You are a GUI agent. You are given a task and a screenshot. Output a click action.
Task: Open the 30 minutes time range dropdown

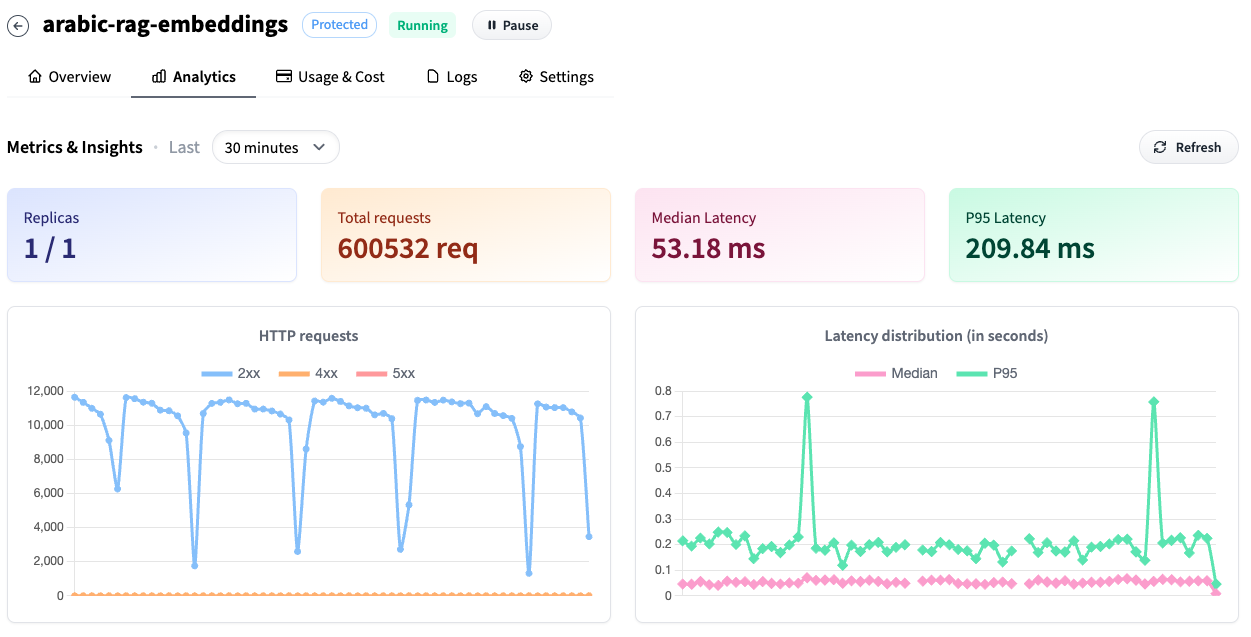275,148
